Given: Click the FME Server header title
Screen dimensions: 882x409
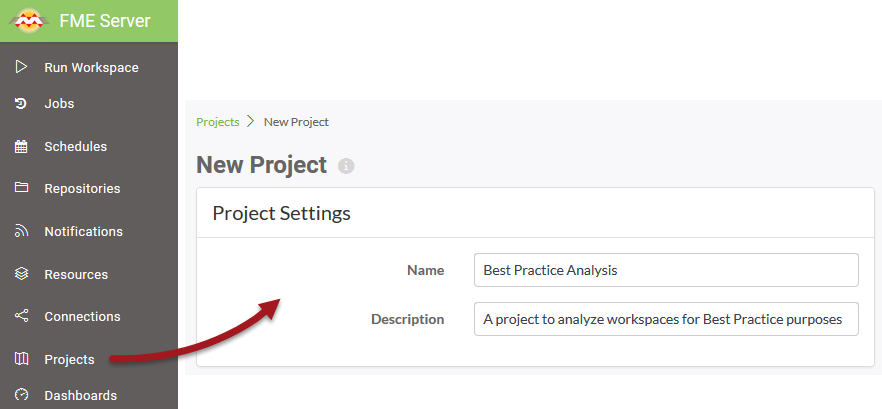Looking at the screenshot, I should tap(105, 21).
